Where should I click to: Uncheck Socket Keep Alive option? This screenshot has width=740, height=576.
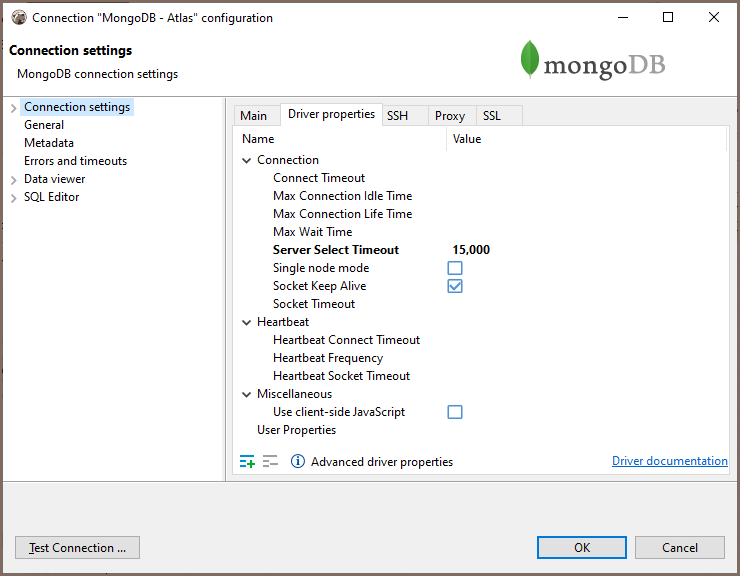(x=455, y=286)
